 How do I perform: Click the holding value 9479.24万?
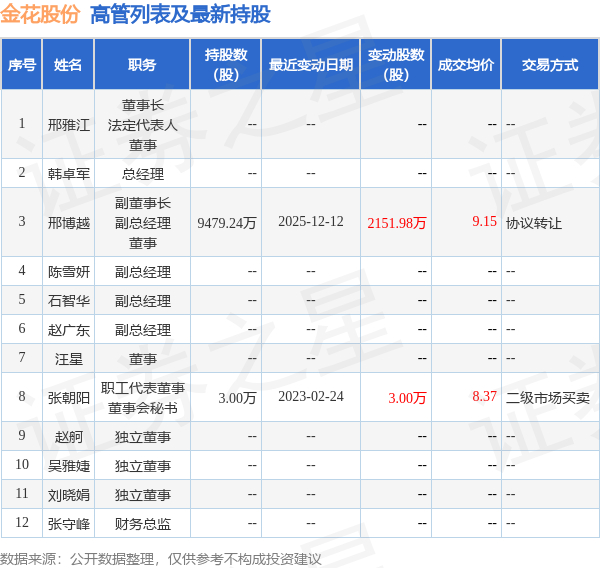click(227, 223)
